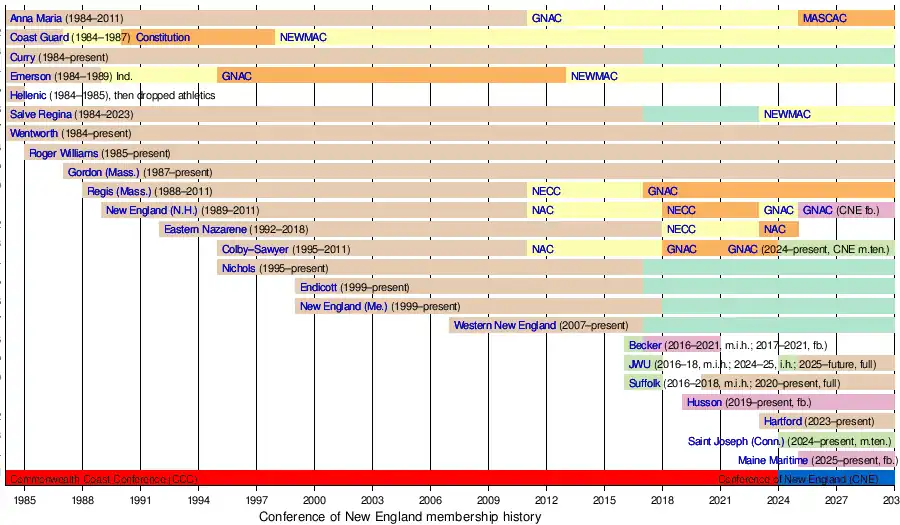Click the chart title below the axis
900x525 pixels.
click(400, 517)
